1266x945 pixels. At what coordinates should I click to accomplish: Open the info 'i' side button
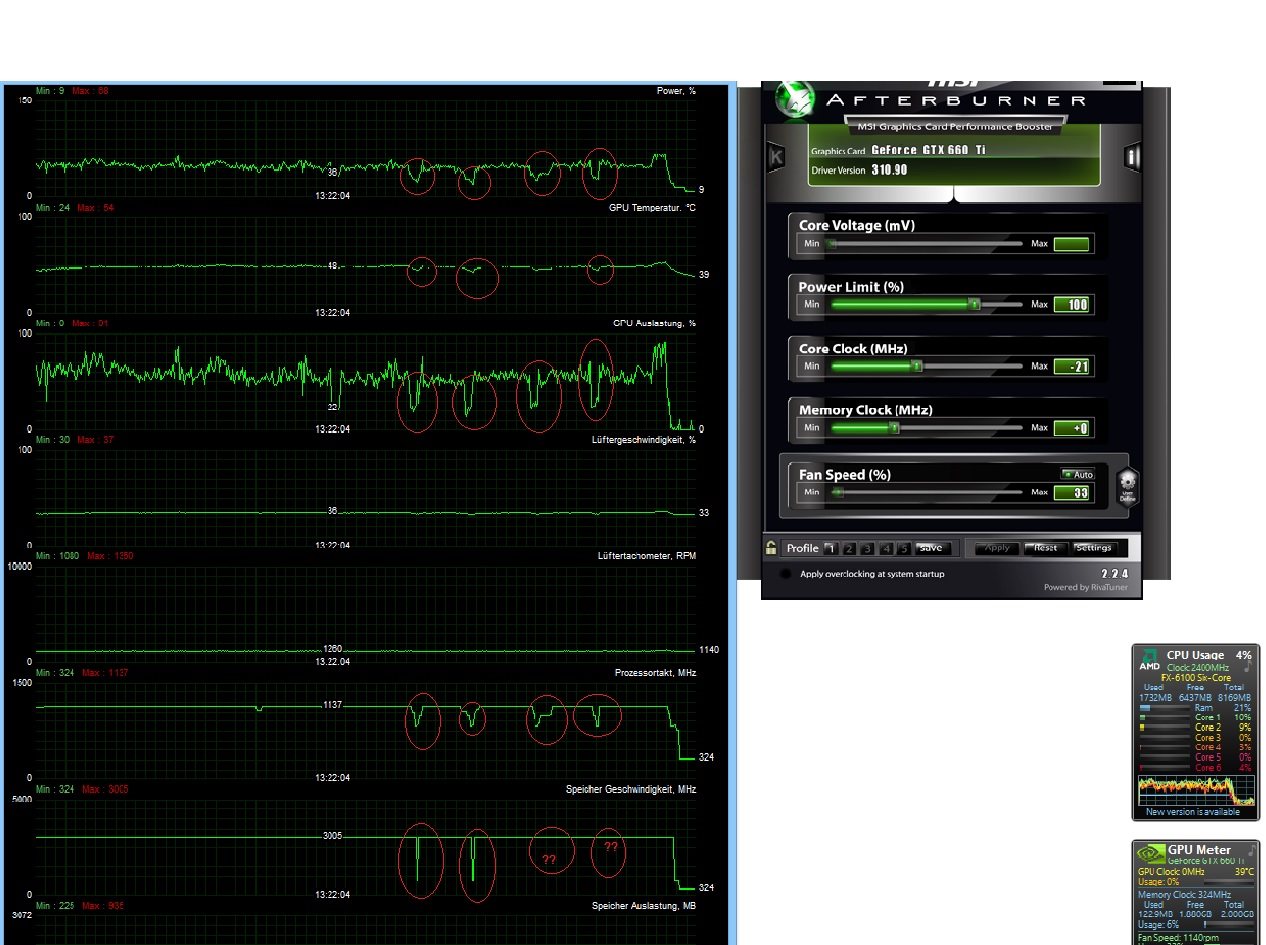1132,157
